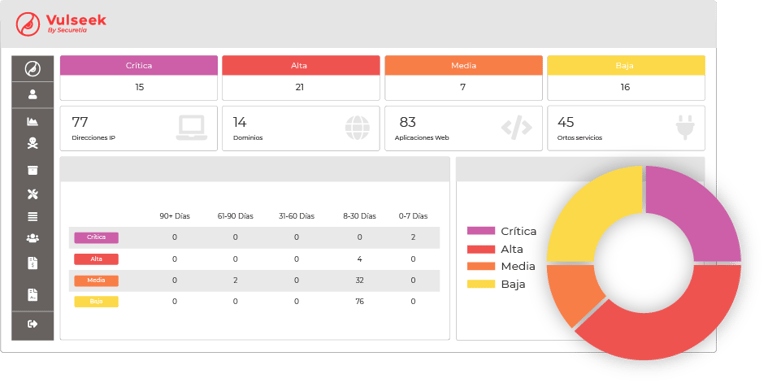The width and height of the screenshot is (768, 387).
Task: Click the yellow Baja legend swatch
Action: pyautogui.click(x=481, y=284)
